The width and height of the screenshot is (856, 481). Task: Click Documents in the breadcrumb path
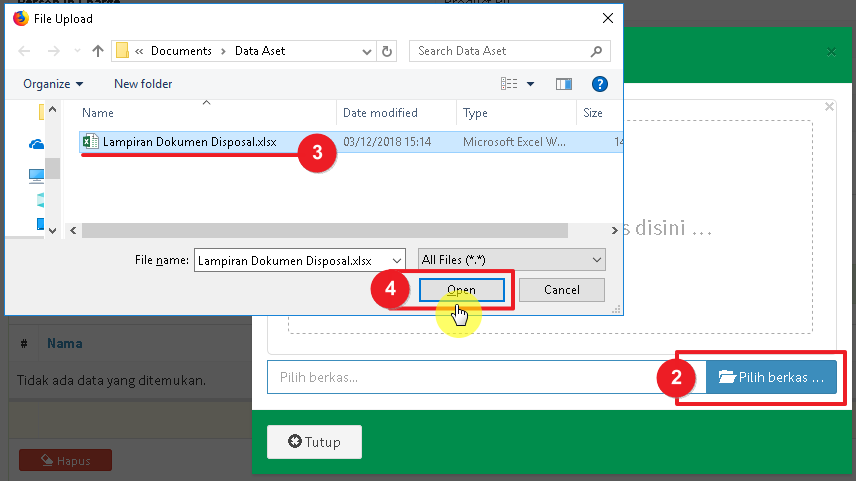pos(180,51)
